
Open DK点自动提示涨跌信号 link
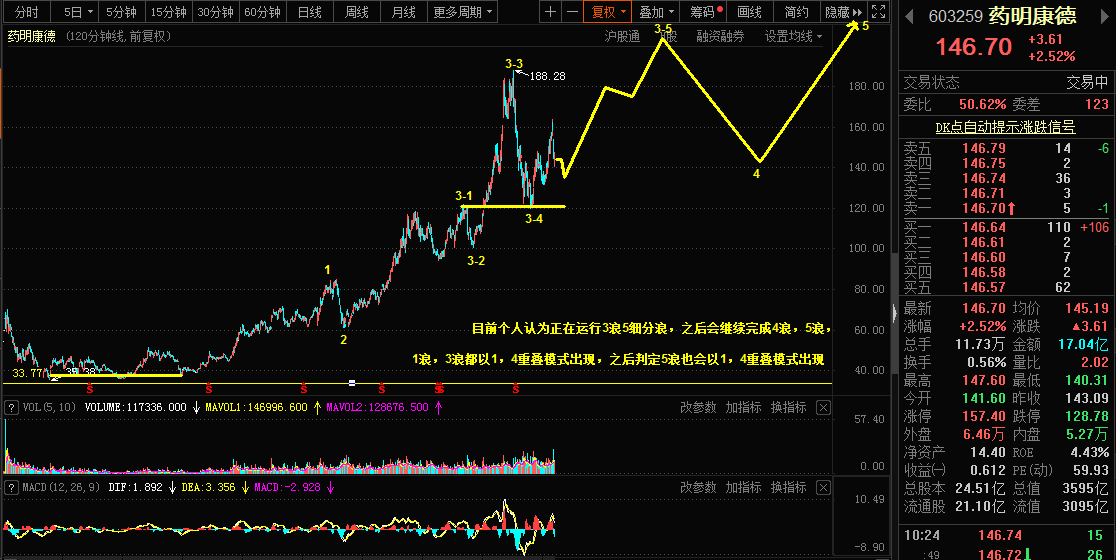(x=1004, y=127)
